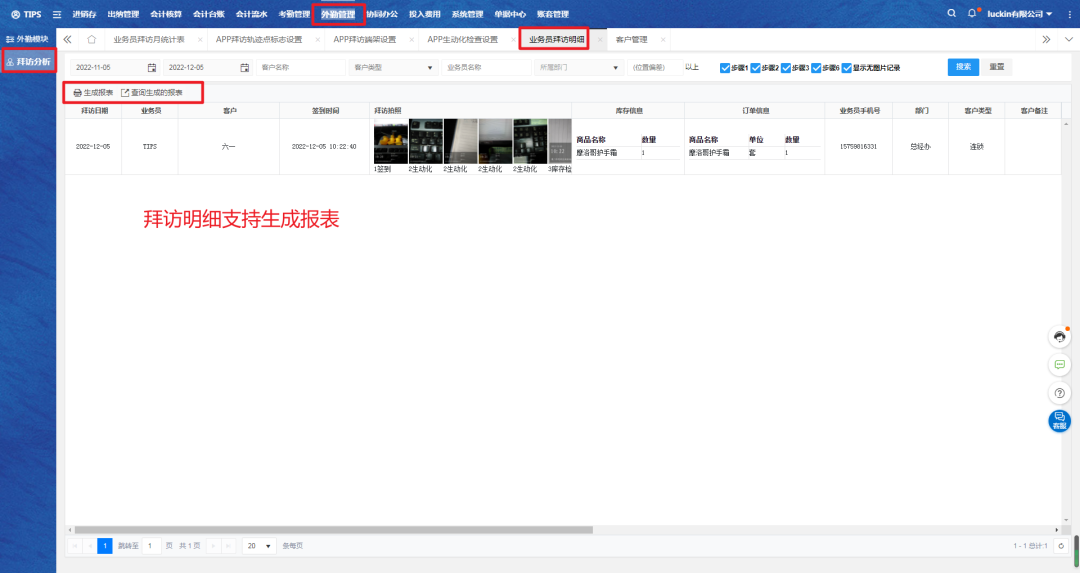The width and height of the screenshot is (1080, 573).
Task: Switch to the 客户管理 tab
Action: 632,40
